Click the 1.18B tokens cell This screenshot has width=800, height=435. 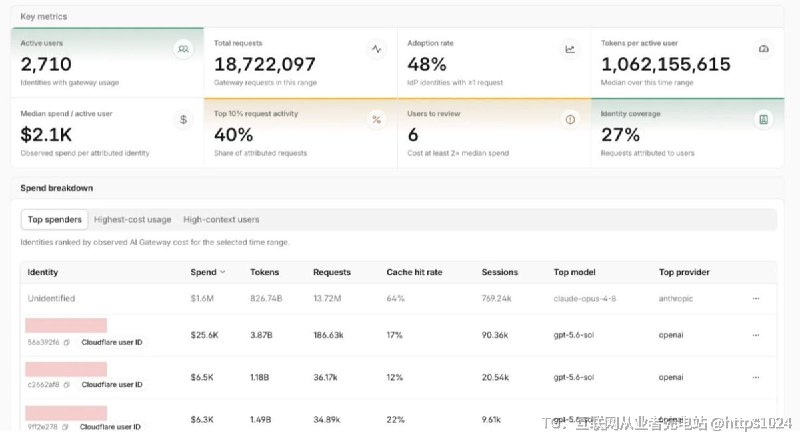point(259,378)
